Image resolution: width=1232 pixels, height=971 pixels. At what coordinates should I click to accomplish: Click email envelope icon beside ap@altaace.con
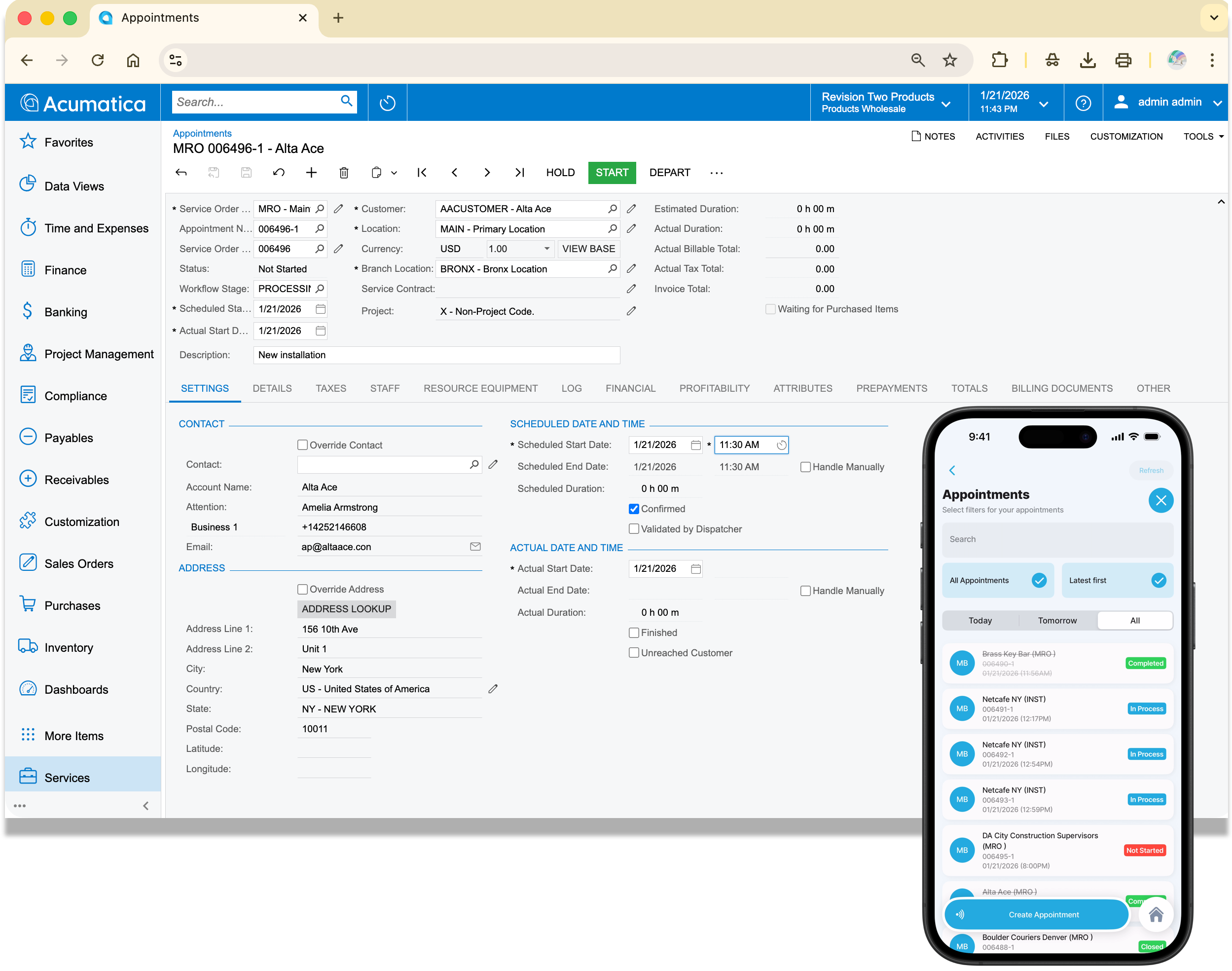tap(475, 547)
